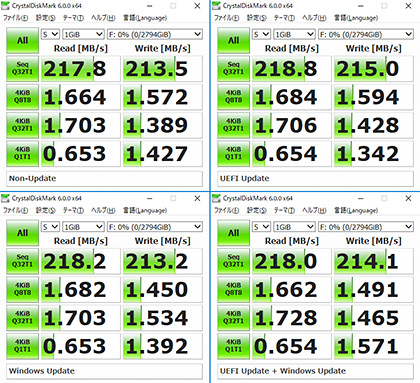The image size is (420, 383).
Task: Click the CrystalDiskMark app icon in Non-Update window
Action: coord(5,6)
